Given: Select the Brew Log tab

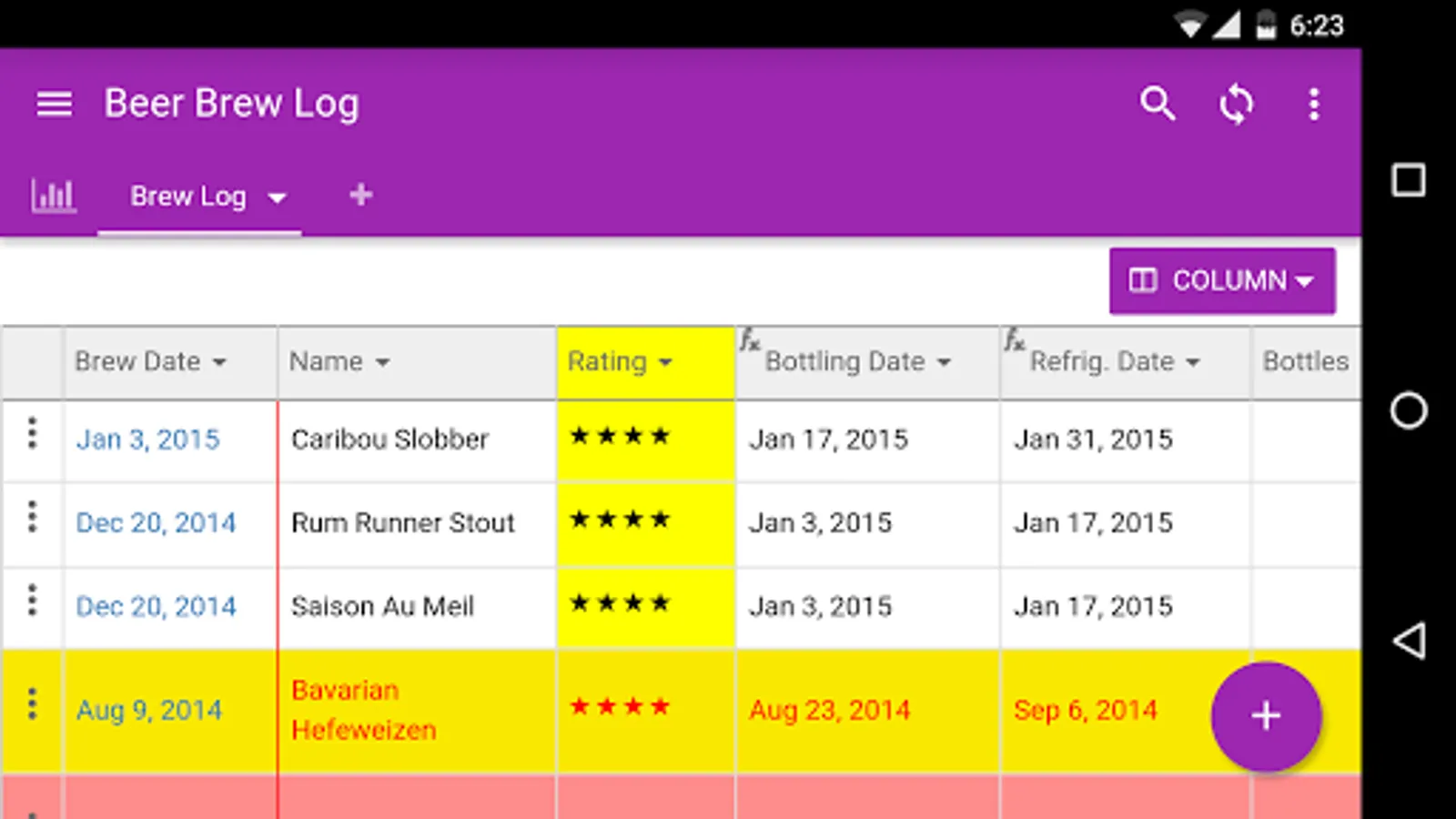Looking at the screenshot, I should pos(188,196).
